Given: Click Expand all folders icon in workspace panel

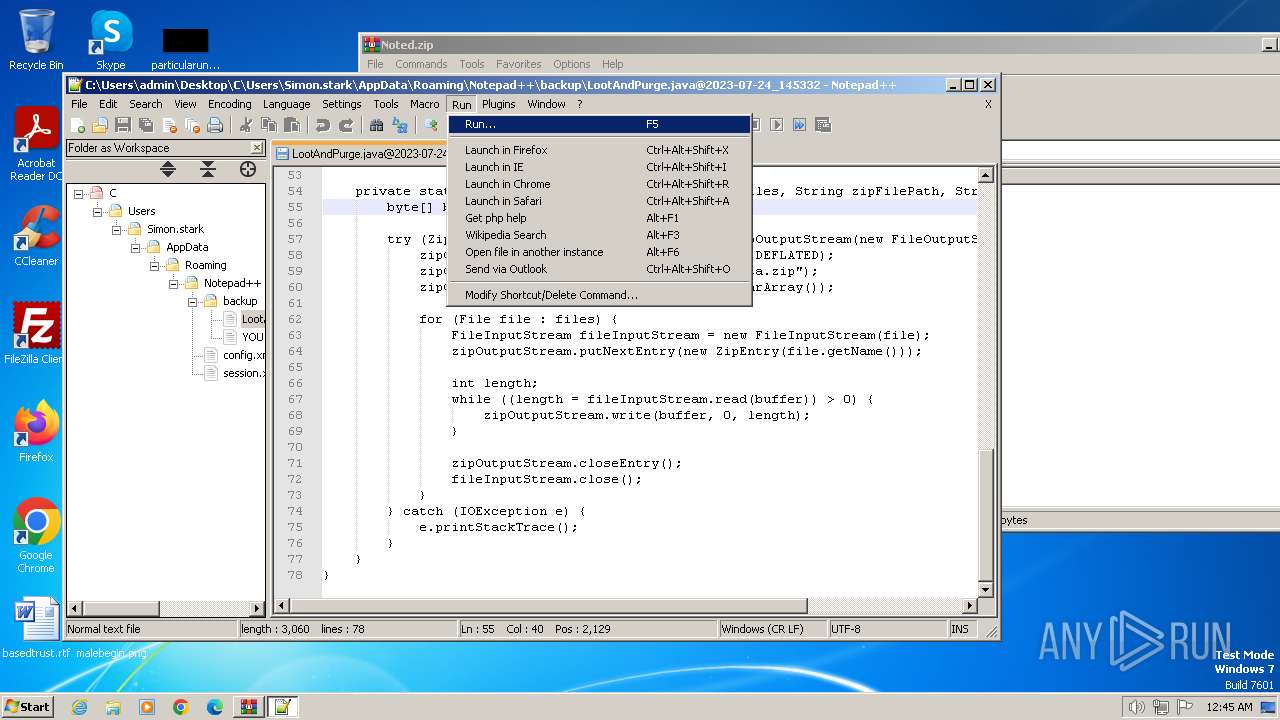Looking at the screenshot, I should click(x=168, y=169).
